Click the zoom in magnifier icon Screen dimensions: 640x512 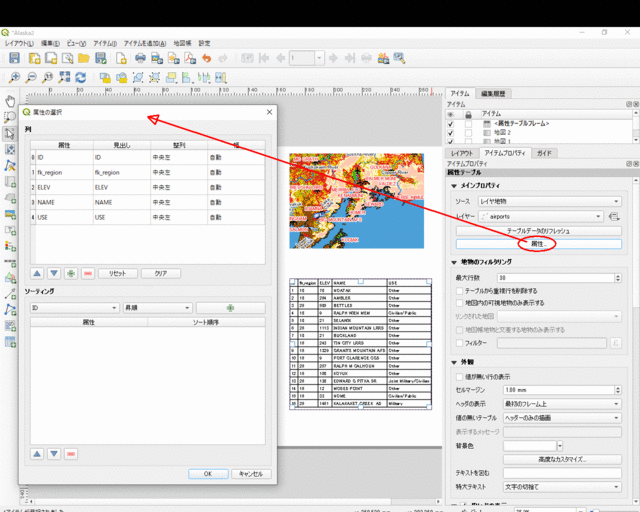tap(15, 77)
